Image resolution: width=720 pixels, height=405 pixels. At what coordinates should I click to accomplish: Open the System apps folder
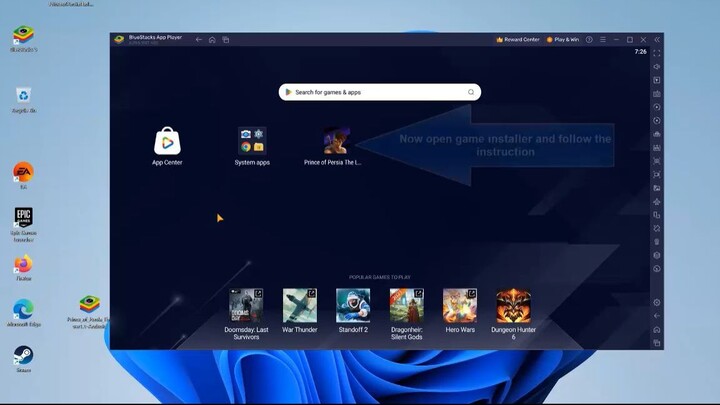[252, 141]
